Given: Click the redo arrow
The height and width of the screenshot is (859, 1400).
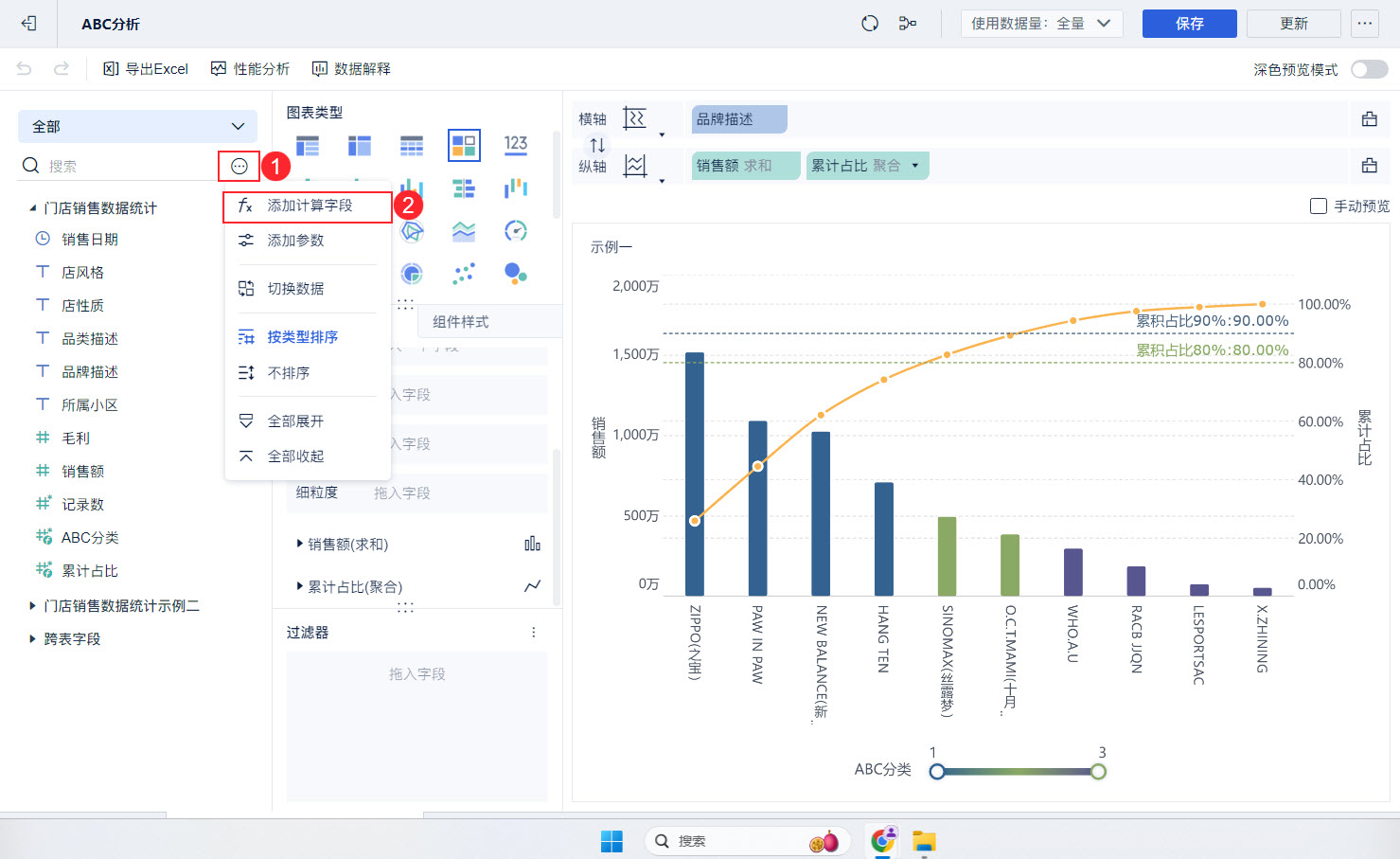Looking at the screenshot, I should 62,68.
